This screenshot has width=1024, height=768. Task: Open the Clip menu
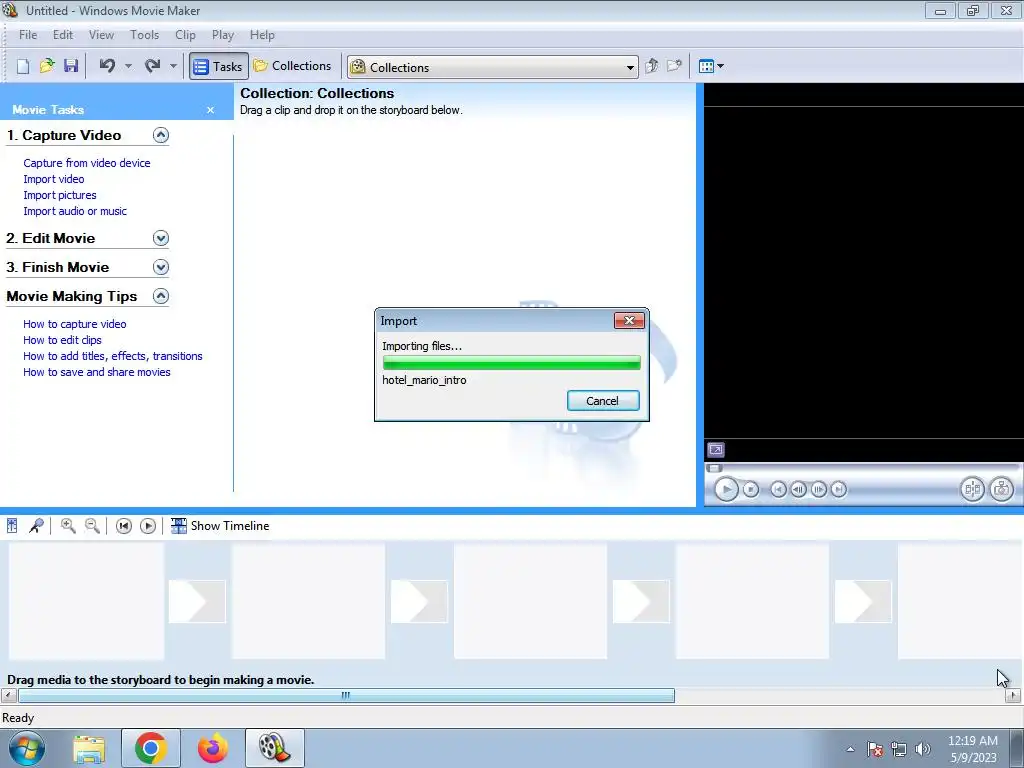click(185, 35)
